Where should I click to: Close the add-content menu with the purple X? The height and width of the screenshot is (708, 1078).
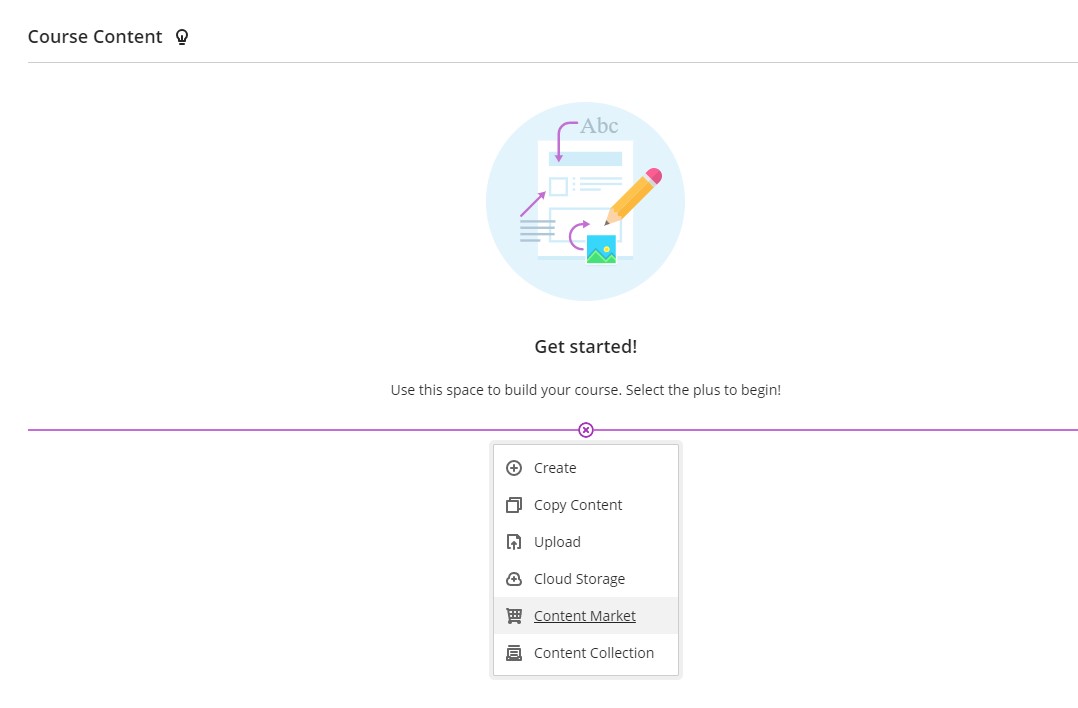pyautogui.click(x=586, y=430)
